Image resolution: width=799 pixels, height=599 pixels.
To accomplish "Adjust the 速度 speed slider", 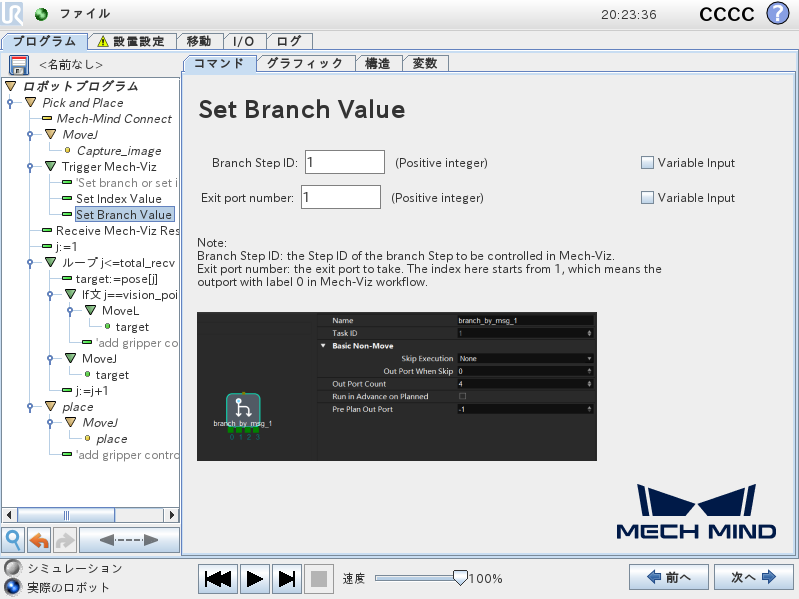I will coord(460,578).
